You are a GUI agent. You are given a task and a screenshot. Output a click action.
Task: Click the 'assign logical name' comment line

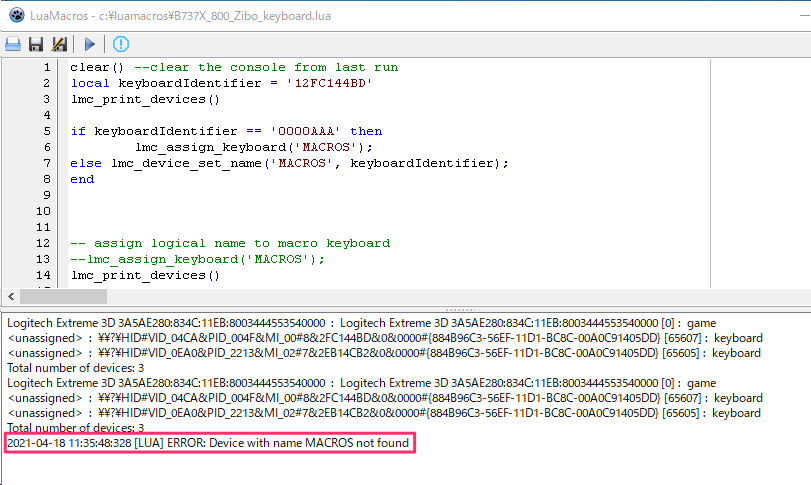(230, 243)
